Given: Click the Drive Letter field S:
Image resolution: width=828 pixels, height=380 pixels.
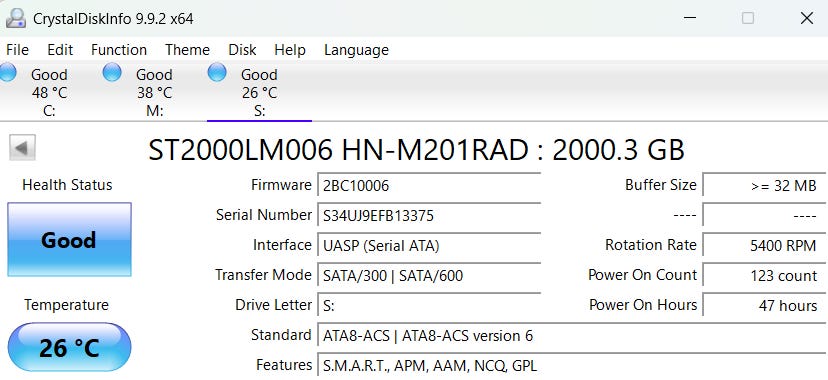Looking at the screenshot, I should coord(429,306).
